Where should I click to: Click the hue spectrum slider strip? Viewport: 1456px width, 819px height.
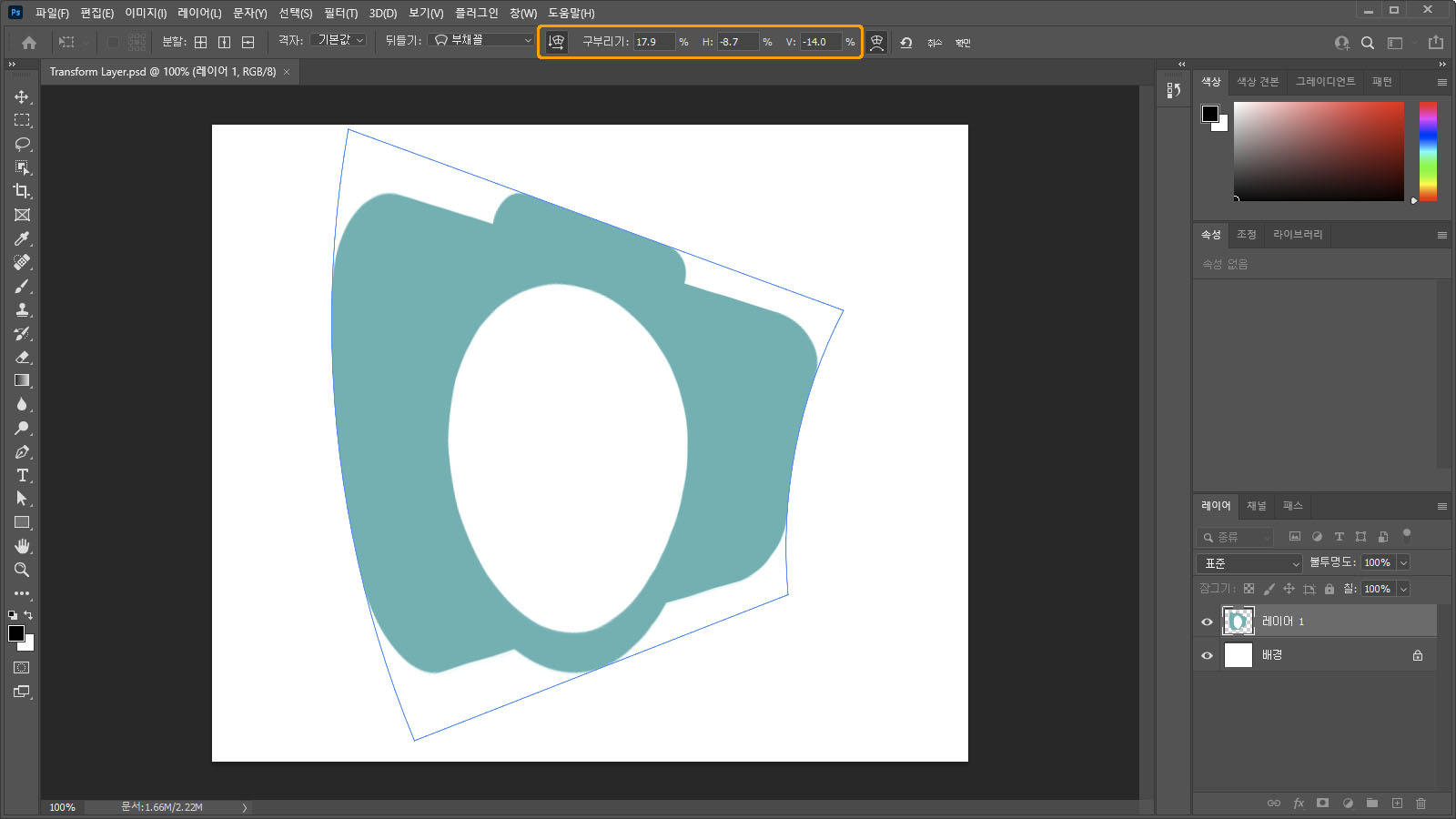pos(1428,151)
